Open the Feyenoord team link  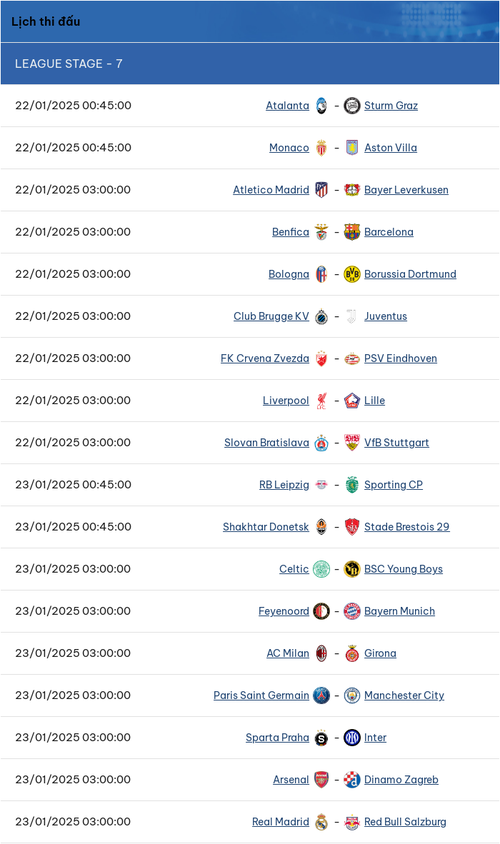tap(284, 611)
